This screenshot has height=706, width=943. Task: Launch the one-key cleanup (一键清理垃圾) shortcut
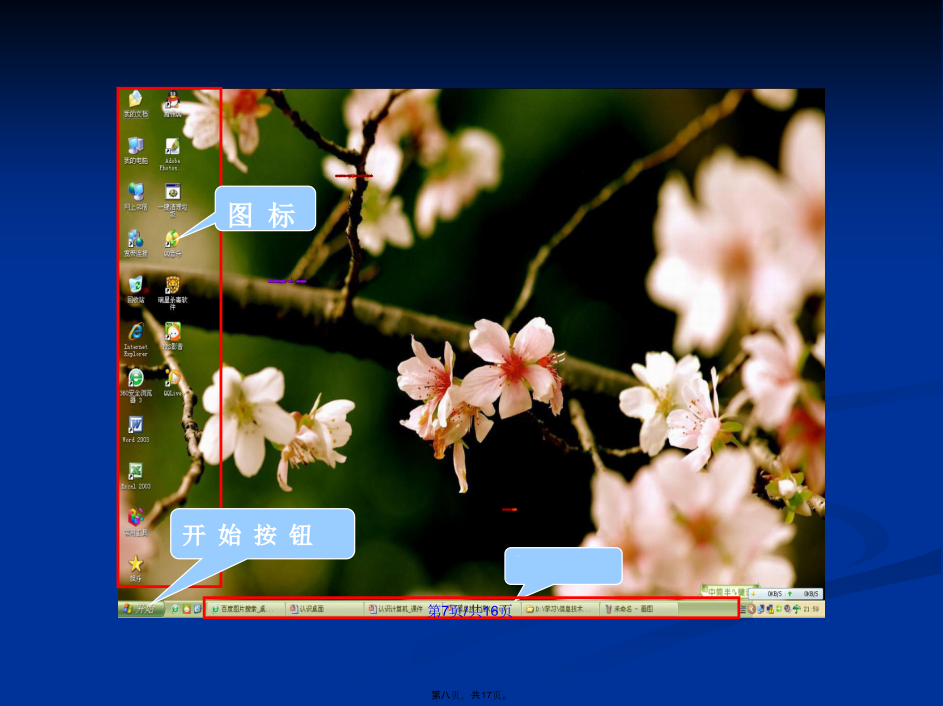coord(173,200)
